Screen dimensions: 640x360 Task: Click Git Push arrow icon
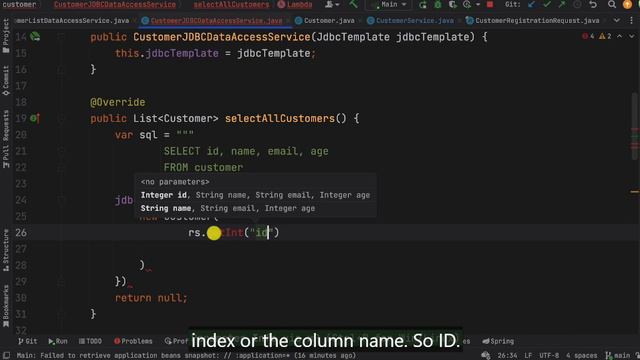(562, 4)
